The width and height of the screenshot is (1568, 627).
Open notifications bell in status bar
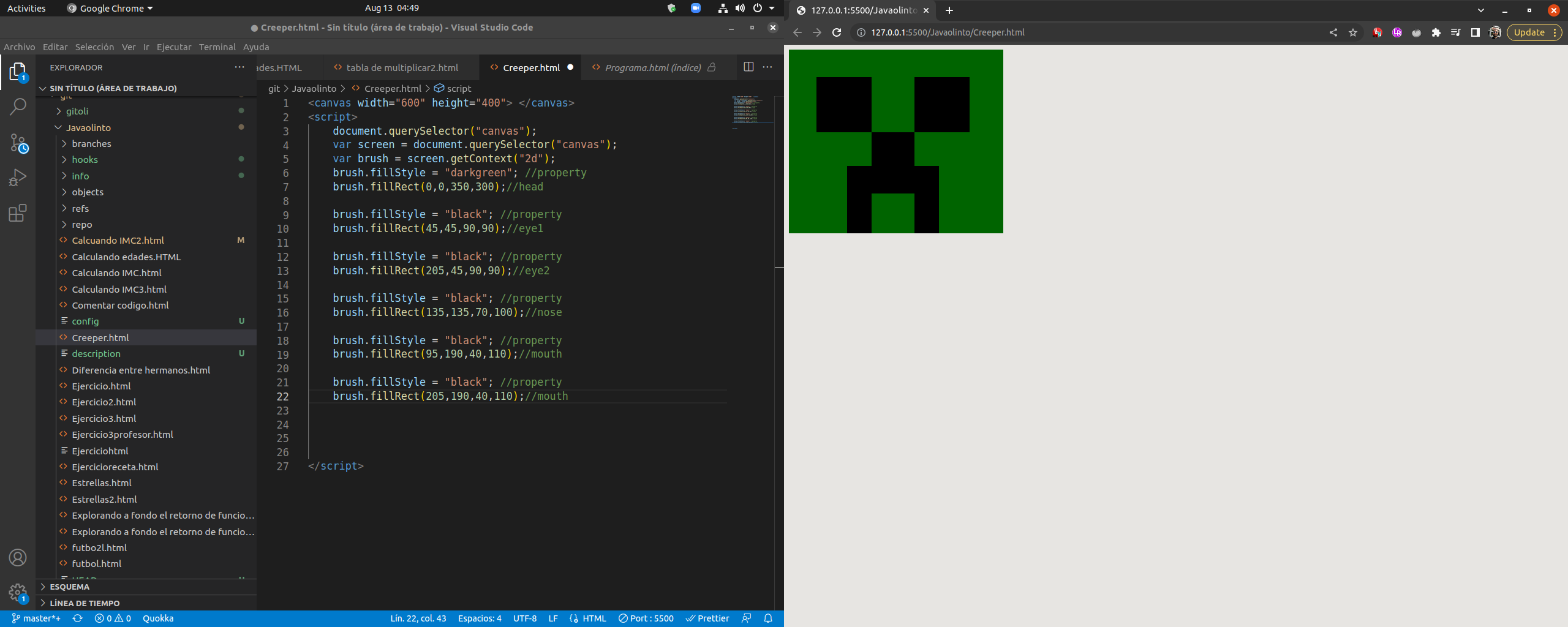tap(768, 618)
